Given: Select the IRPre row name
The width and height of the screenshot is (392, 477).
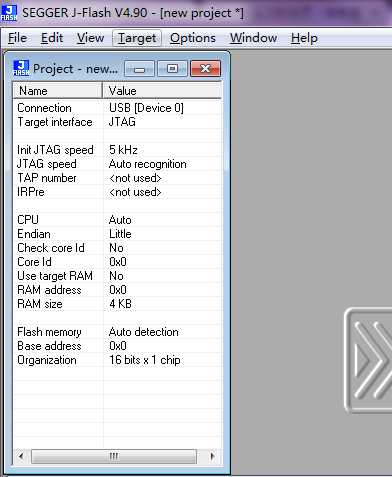Looking at the screenshot, I should [x=31, y=192].
